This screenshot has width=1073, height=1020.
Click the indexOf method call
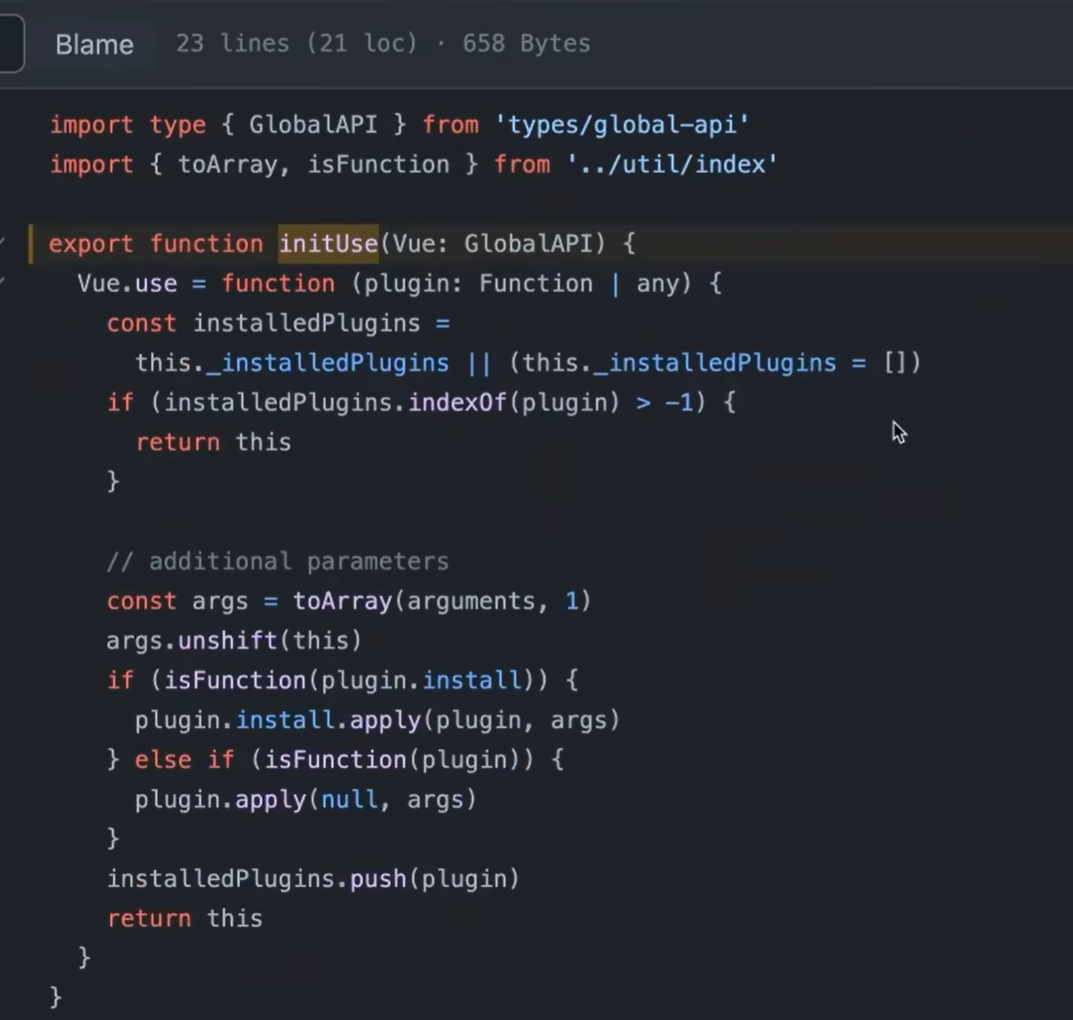pyautogui.click(x=457, y=402)
